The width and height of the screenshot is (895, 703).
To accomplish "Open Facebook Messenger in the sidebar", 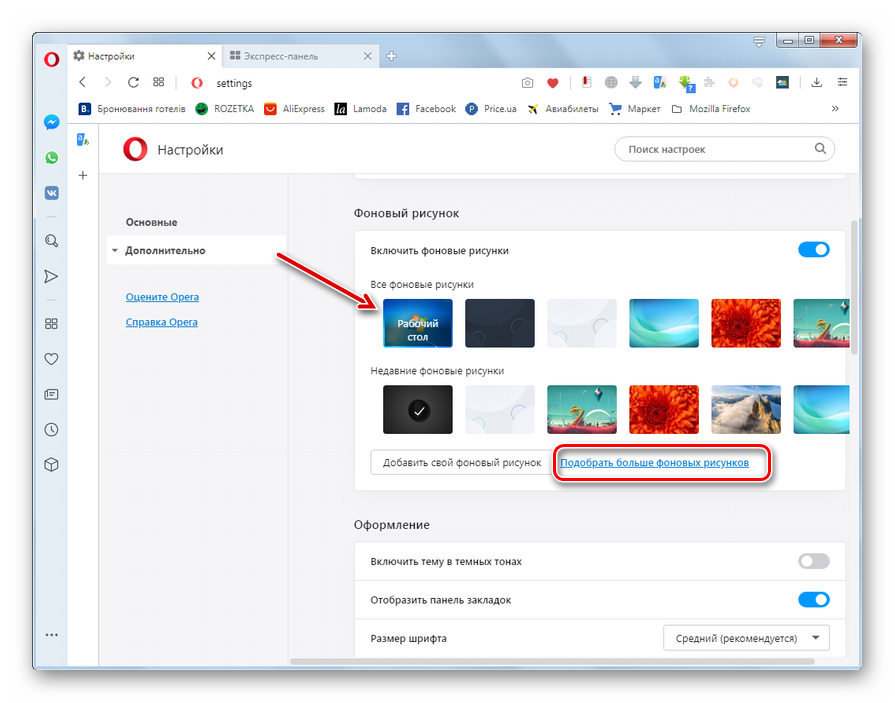I will pyautogui.click(x=51, y=122).
